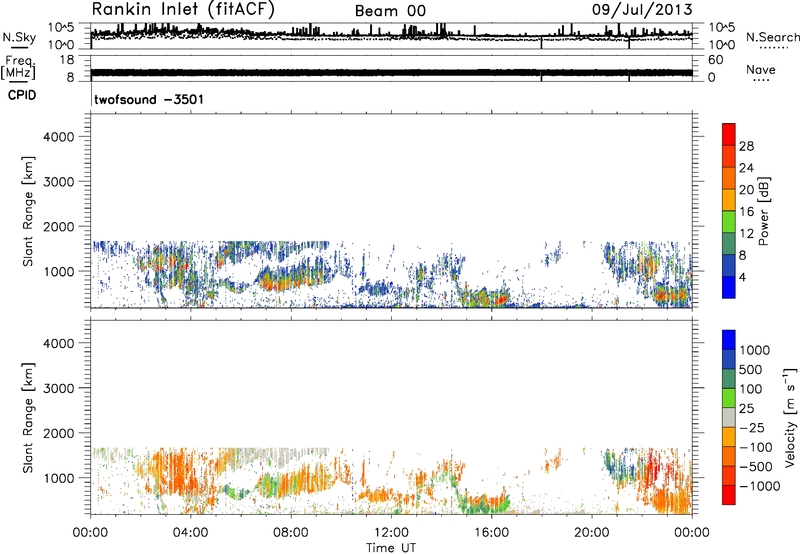Screen dimensions: 800x554
Task: Click the '1000' positive velocity tick label
Action: (755, 350)
